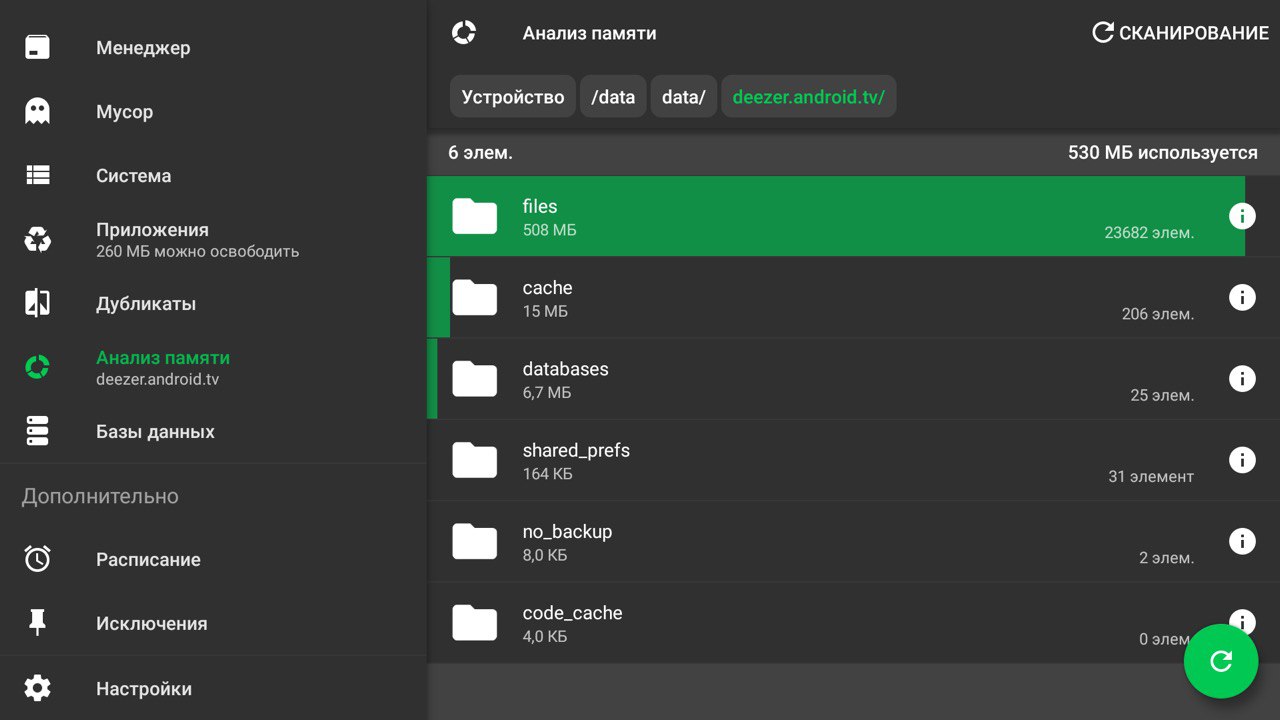Open the Исключения pin icon
This screenshot has width=1280, height=720.
click(x=37, y=623)
